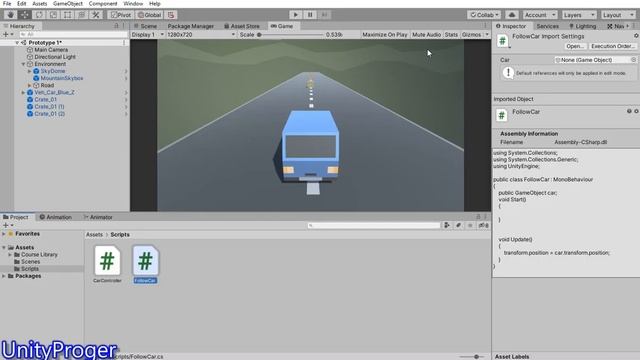Screen dimensions: 640x360
Task: Open the Component menu
Action: pos(103,4)
